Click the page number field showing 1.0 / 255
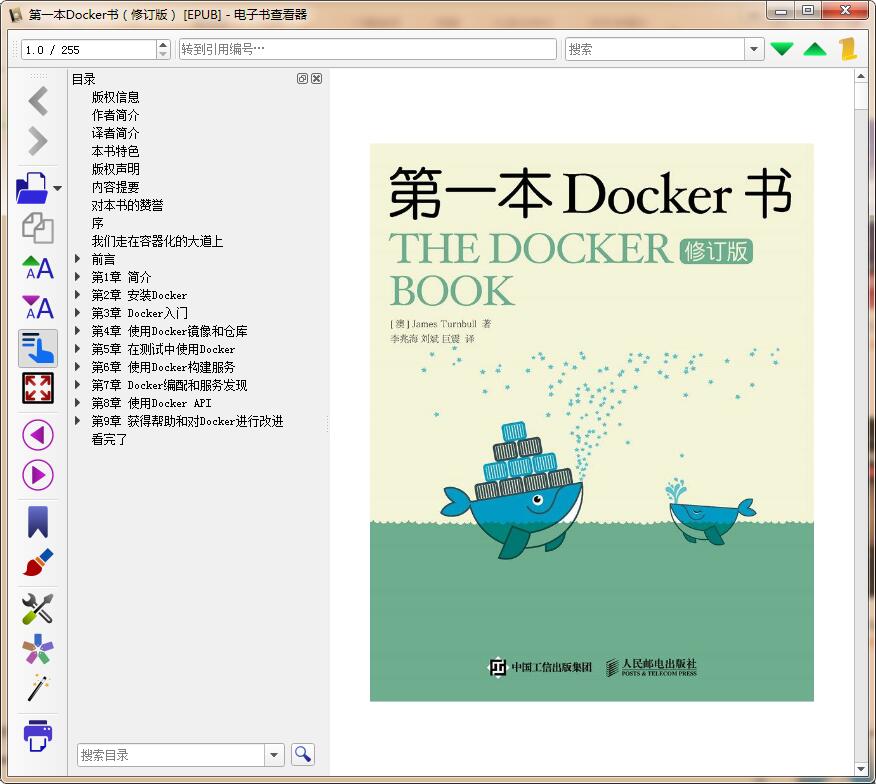 [x=89, y=50]
